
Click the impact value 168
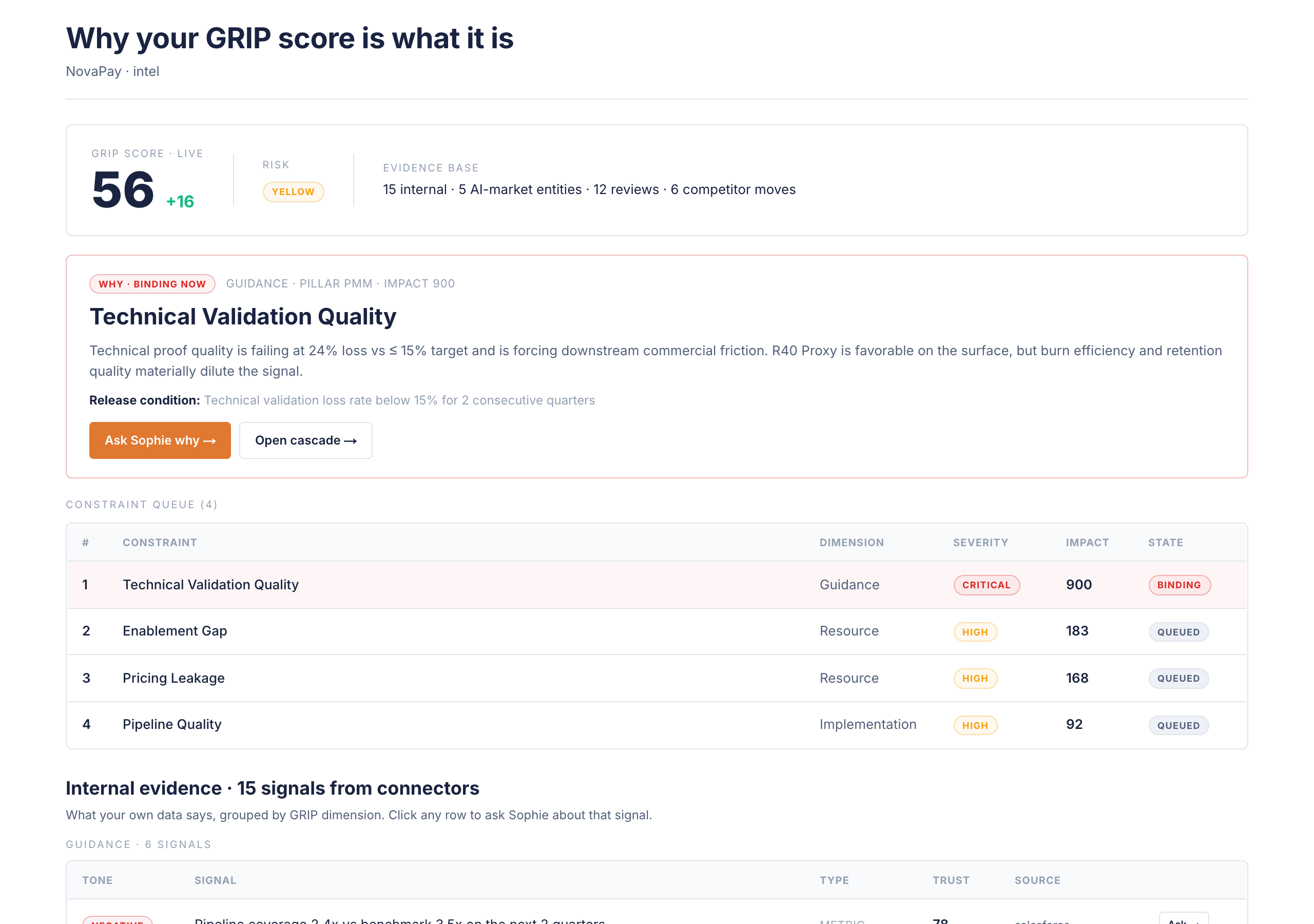click(x=1077, y=678)
